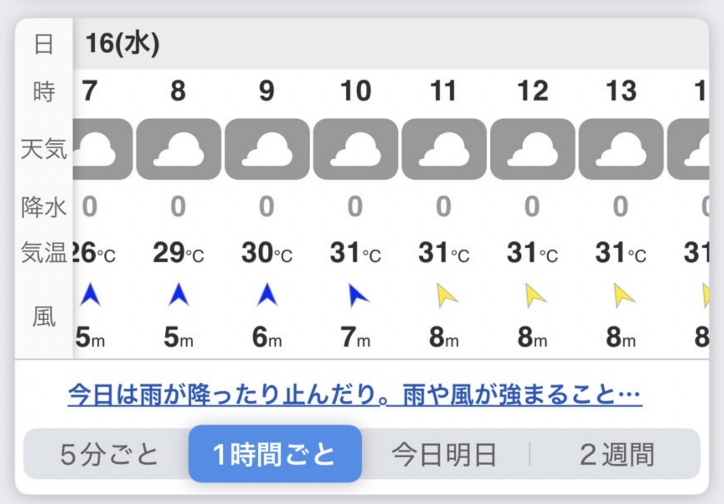Click the cloud icon for 9 o'clock

point(267,149)
